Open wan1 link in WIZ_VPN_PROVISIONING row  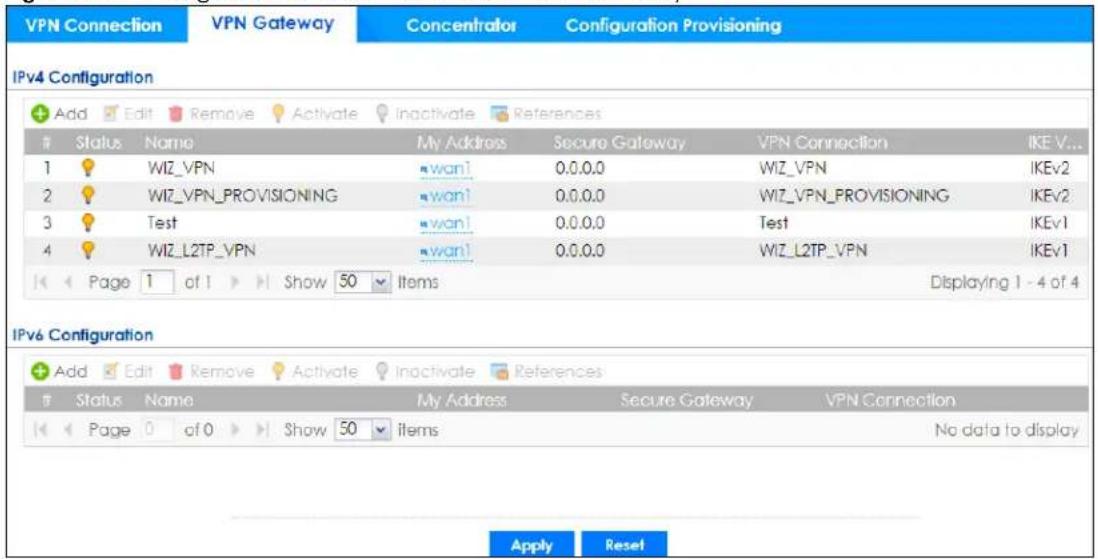click(x=446, y=196)
